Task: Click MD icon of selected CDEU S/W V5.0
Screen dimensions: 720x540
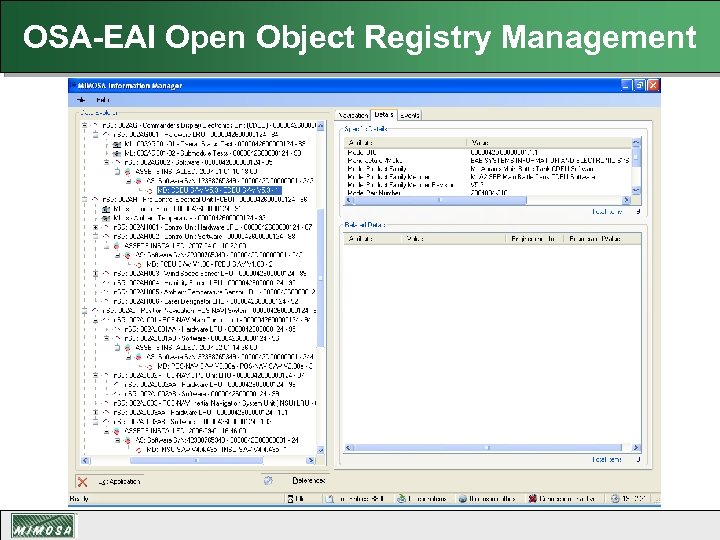Action: tap(149, 190)
